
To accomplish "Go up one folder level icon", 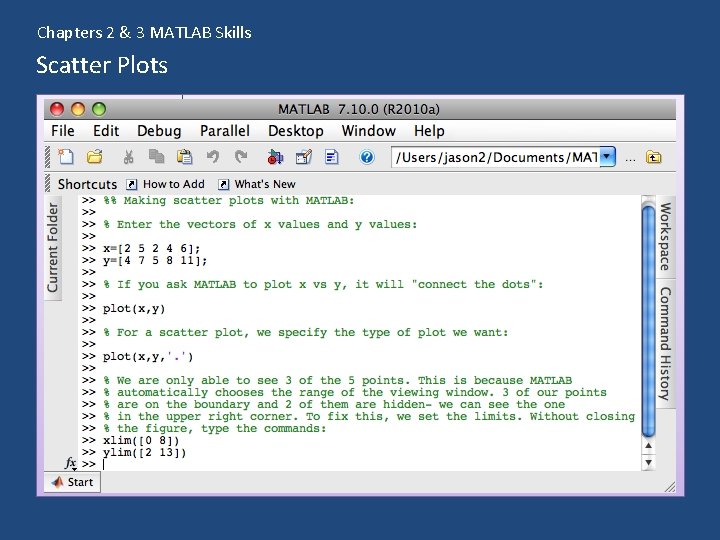I will click(x=653, y=157).
